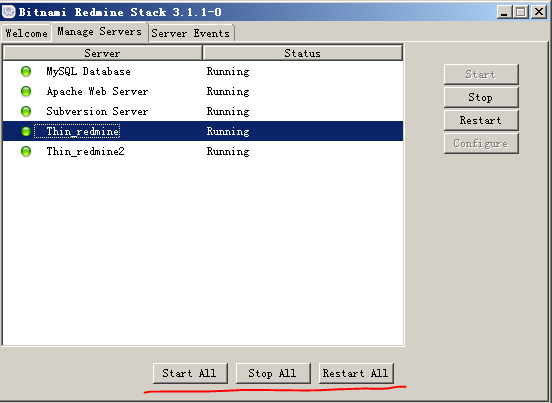Viewport: 552px width, 403px height.
Task: Click the Start All button
Action: pos(190,373)
